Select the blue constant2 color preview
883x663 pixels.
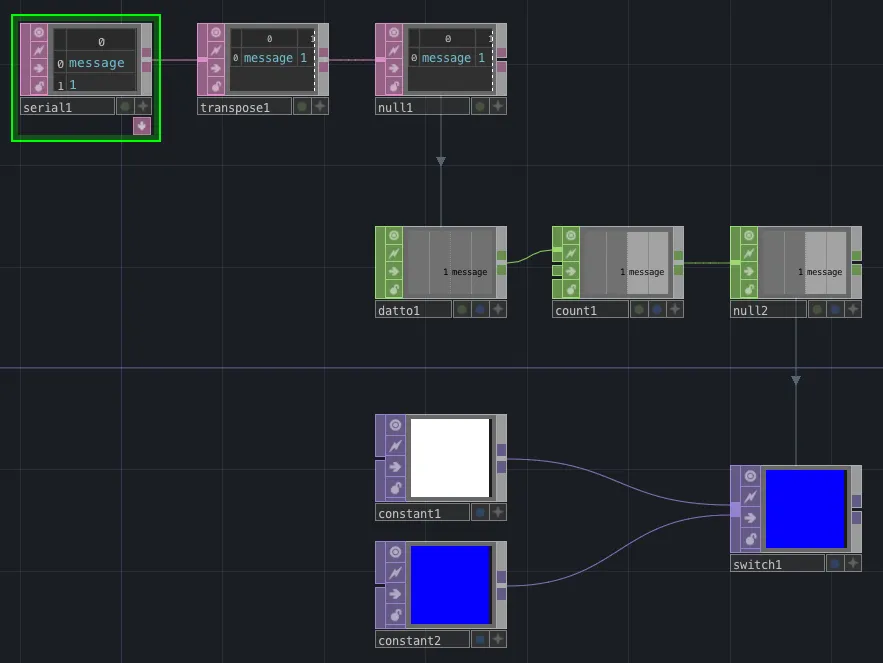pyautogui.click(x=450, y=585)
